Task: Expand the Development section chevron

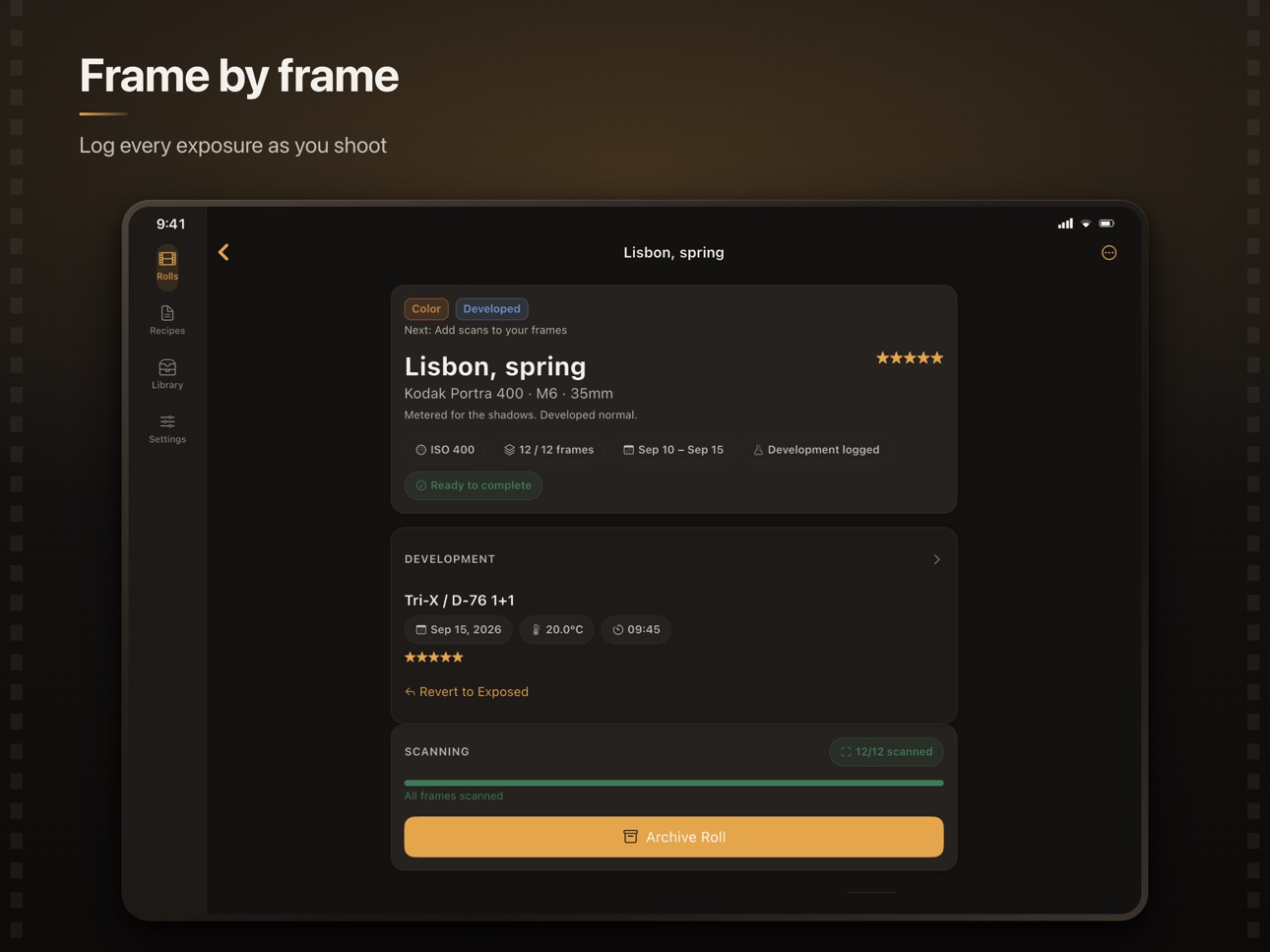Action: [936, 559]
